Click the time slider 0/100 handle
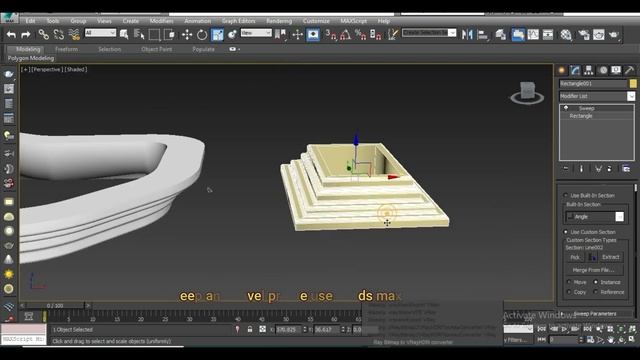 [55, 305]
